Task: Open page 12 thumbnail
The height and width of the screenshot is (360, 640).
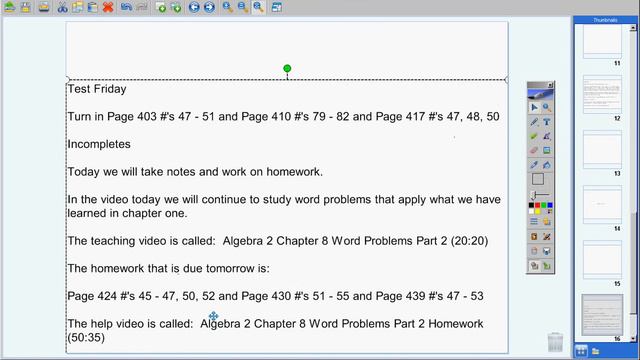Action: 602,94
